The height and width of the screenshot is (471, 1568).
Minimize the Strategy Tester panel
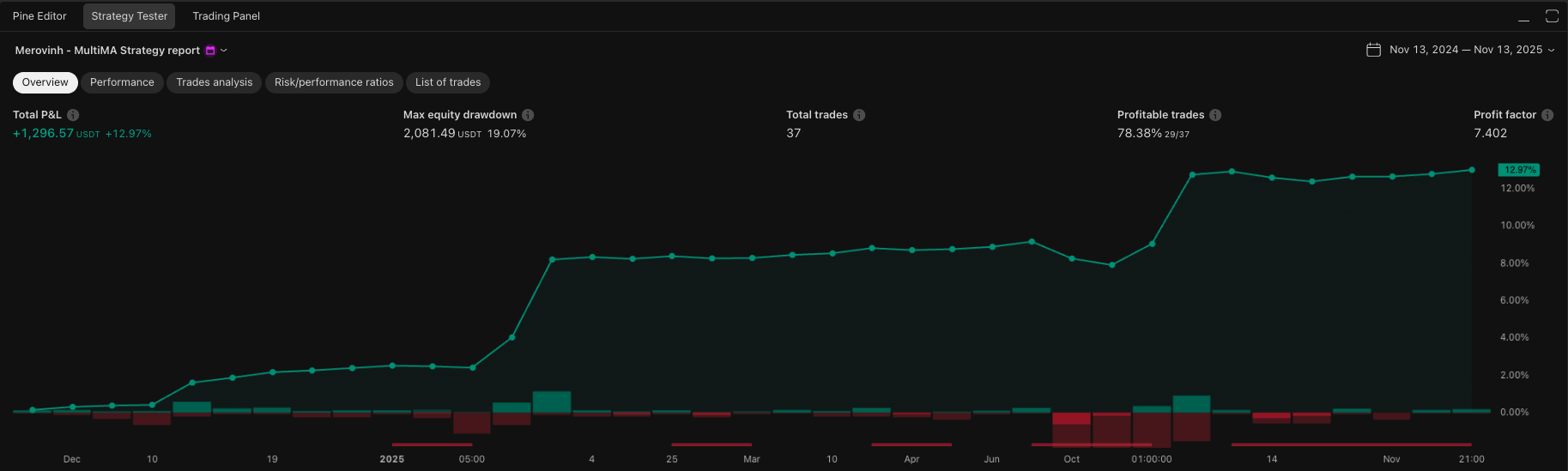pyautogui.click(x=1523, y=16)
